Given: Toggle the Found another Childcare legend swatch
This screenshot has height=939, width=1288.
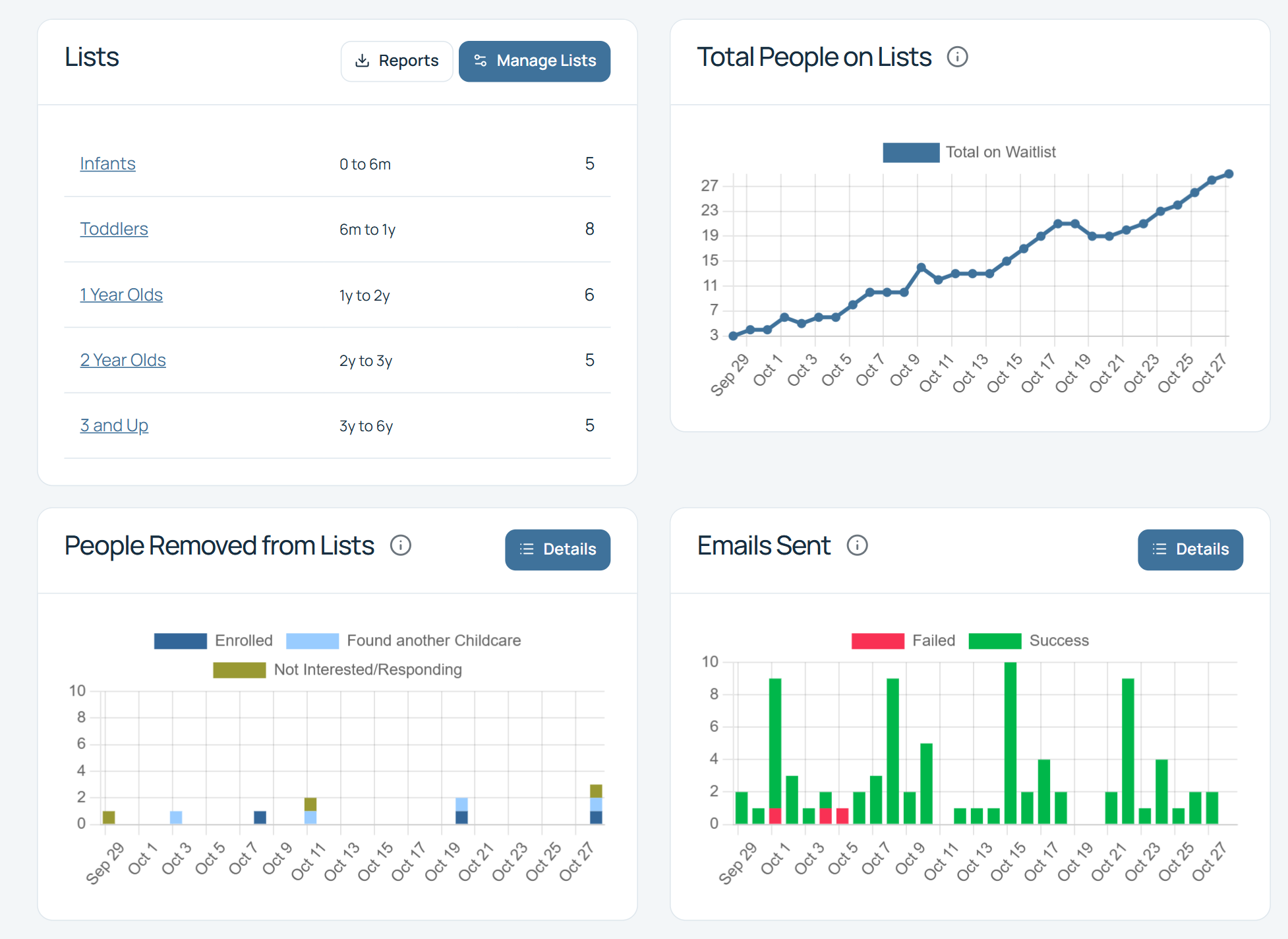Looking at the screenshot, I should point(312,641).
